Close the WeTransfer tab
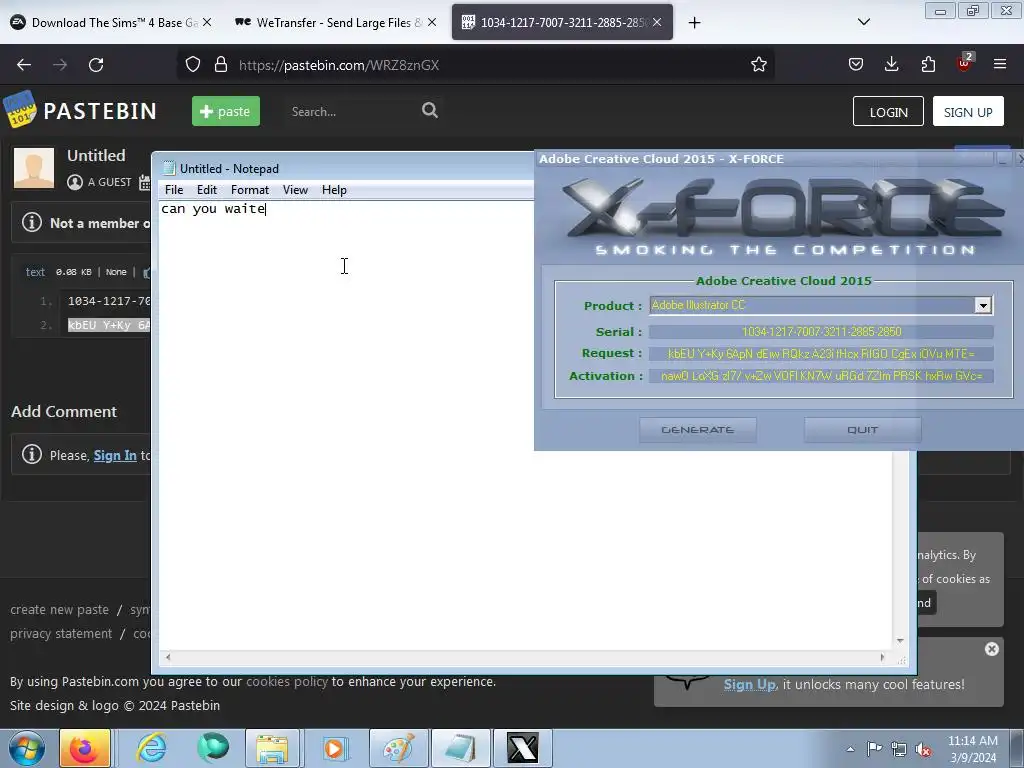The width and height of the screenshot is (1024, 768). coord(432,22)
